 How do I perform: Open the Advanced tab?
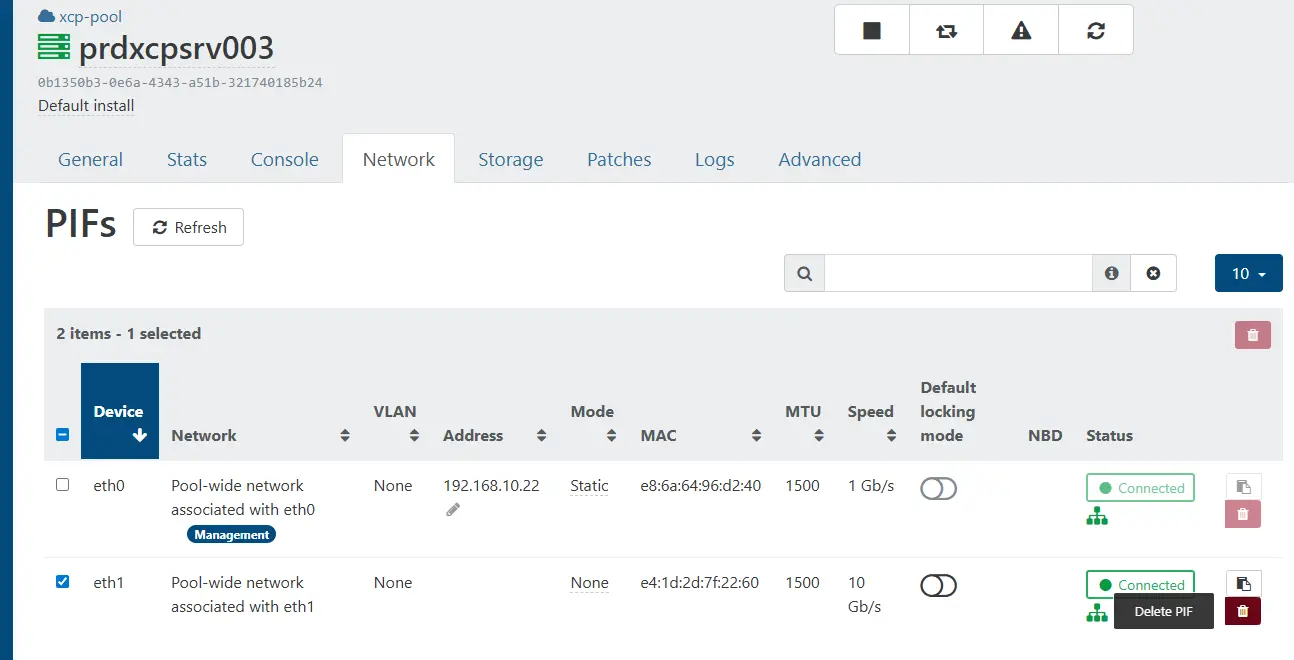click(819, 159)
